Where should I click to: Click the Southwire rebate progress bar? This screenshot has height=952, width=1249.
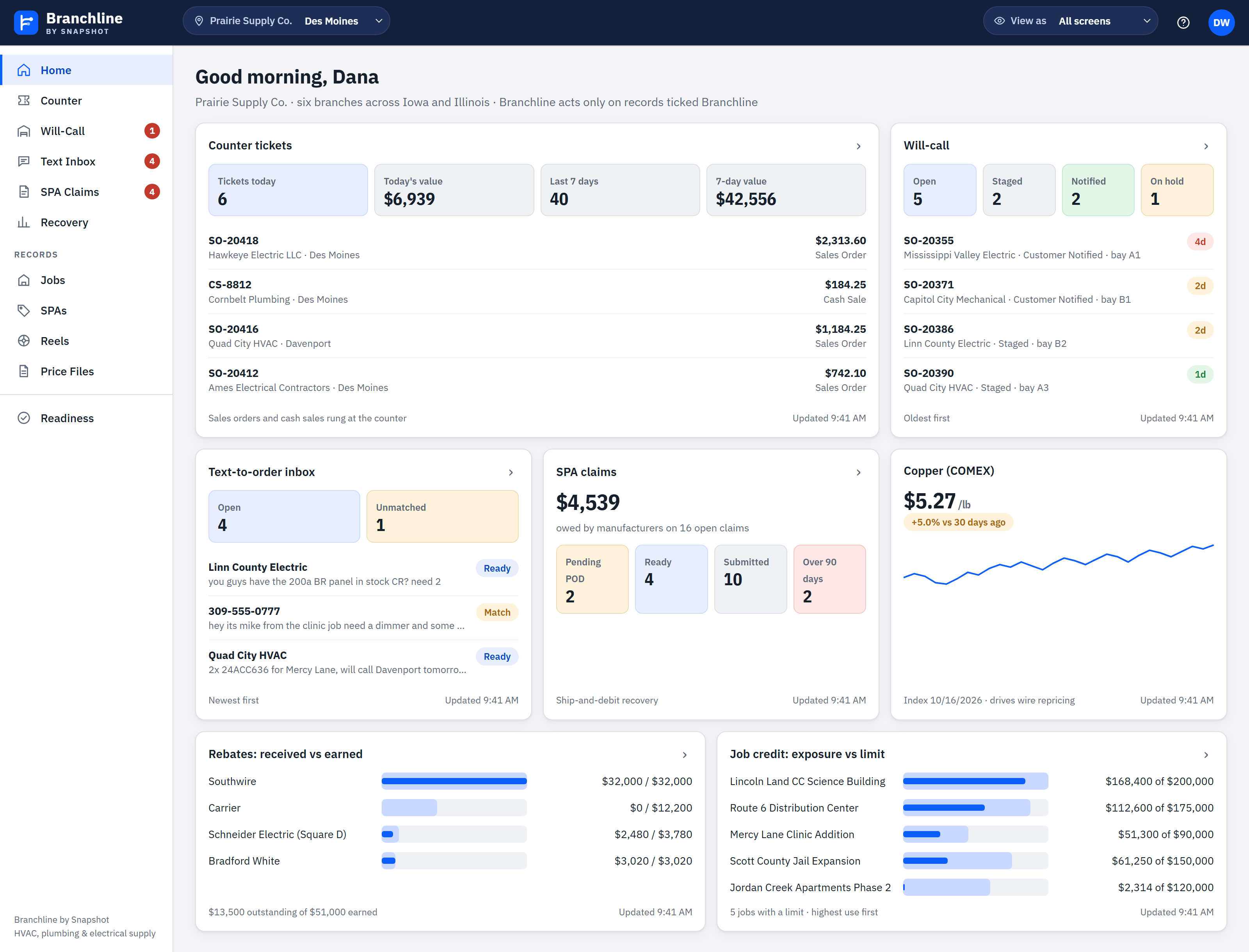pos(454,781)
